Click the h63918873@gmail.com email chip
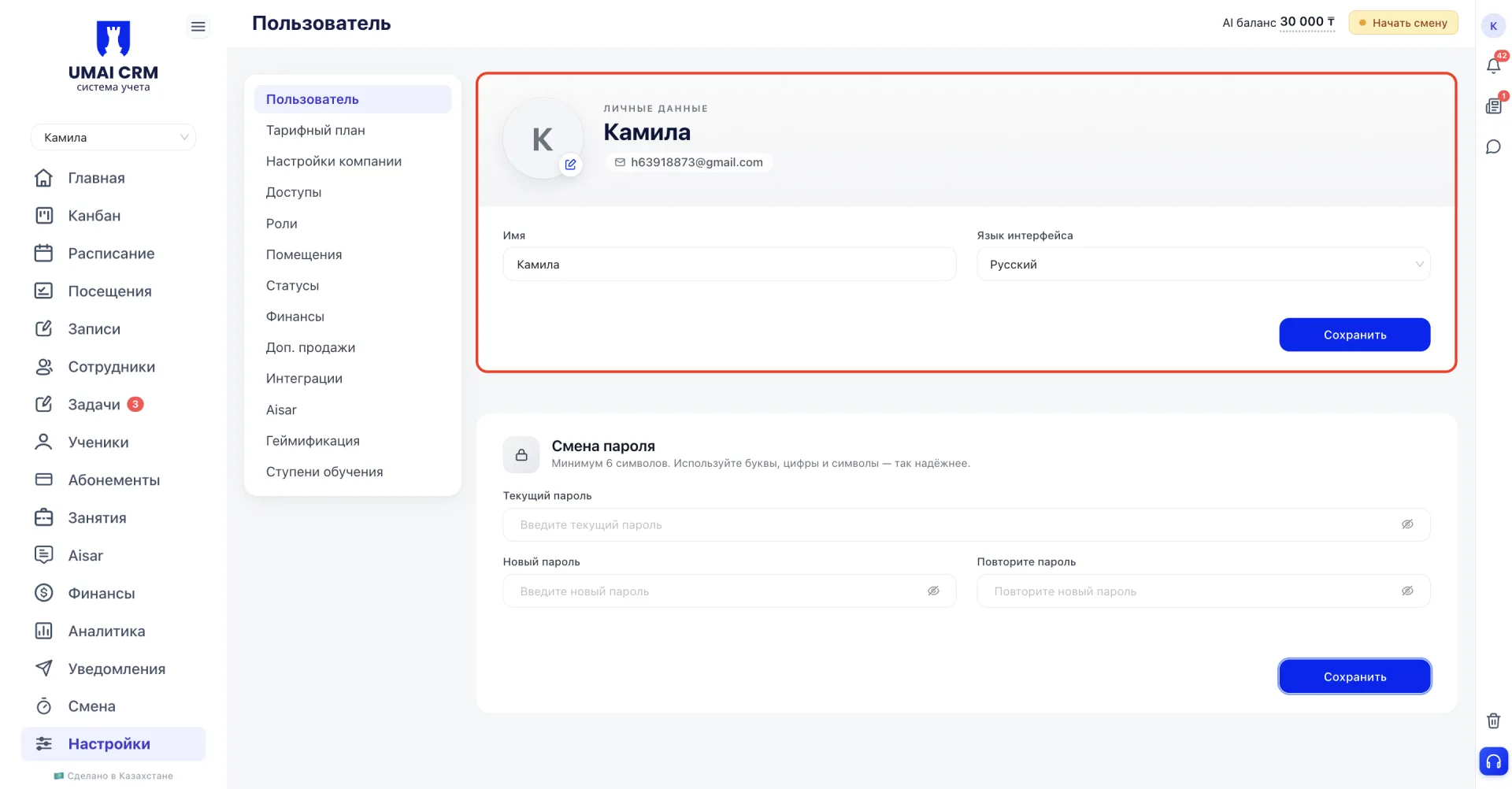Viewport: 1512px width, 789px height. [x=688, y=162]
